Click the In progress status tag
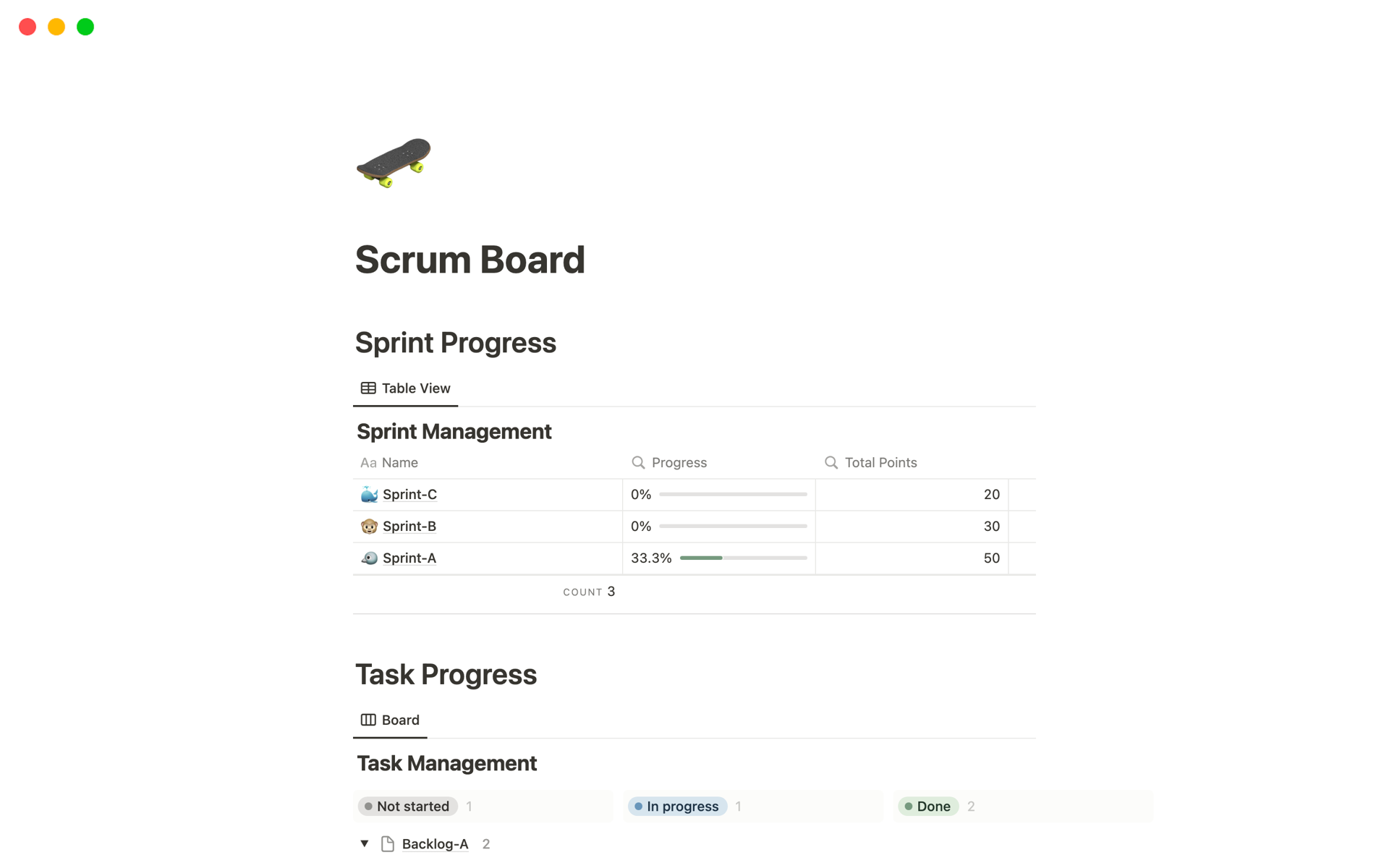The height and width of the screenshot is (868, 1389). [677, 807]
